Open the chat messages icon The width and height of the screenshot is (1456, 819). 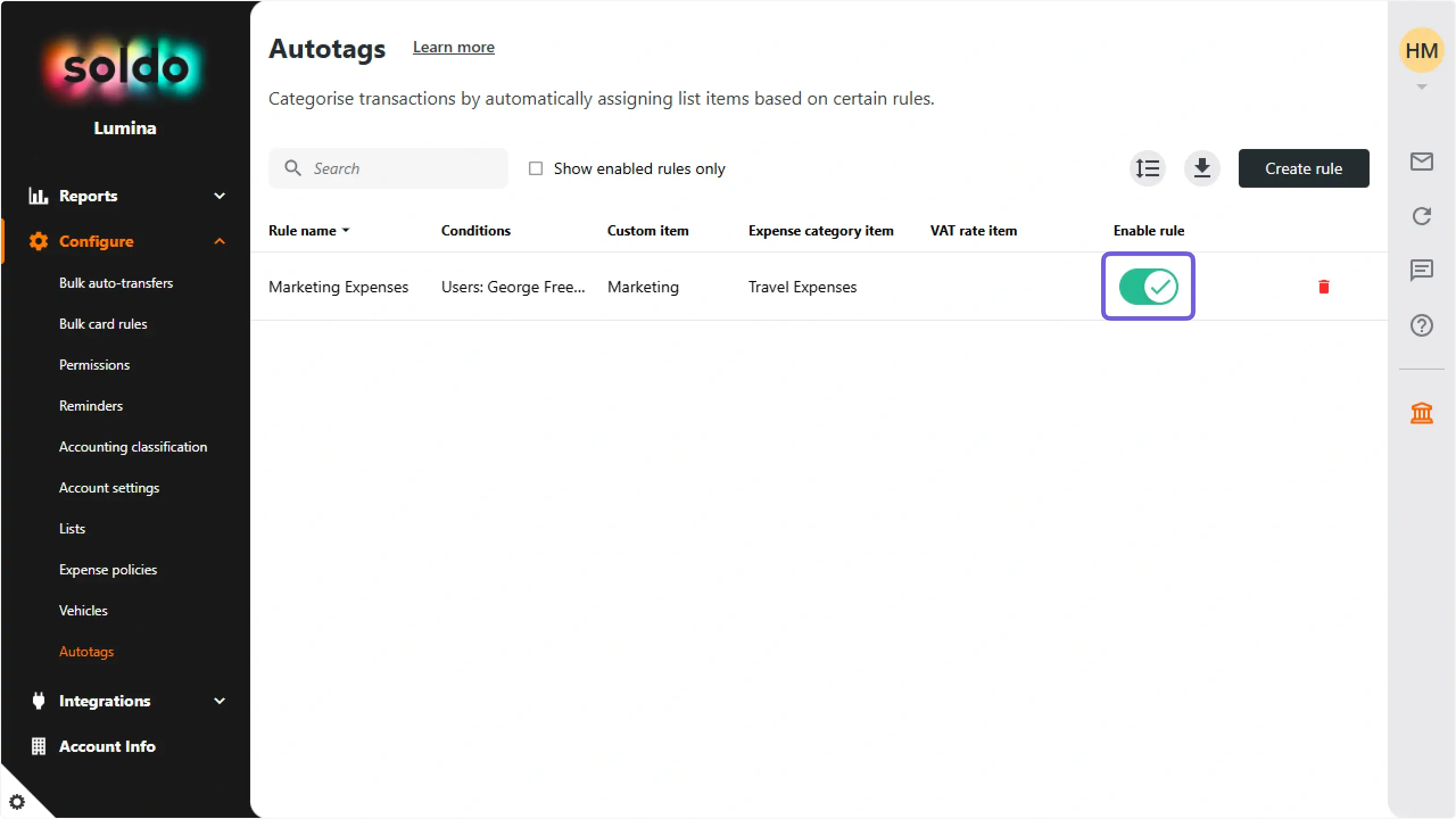coord(1421,271)
